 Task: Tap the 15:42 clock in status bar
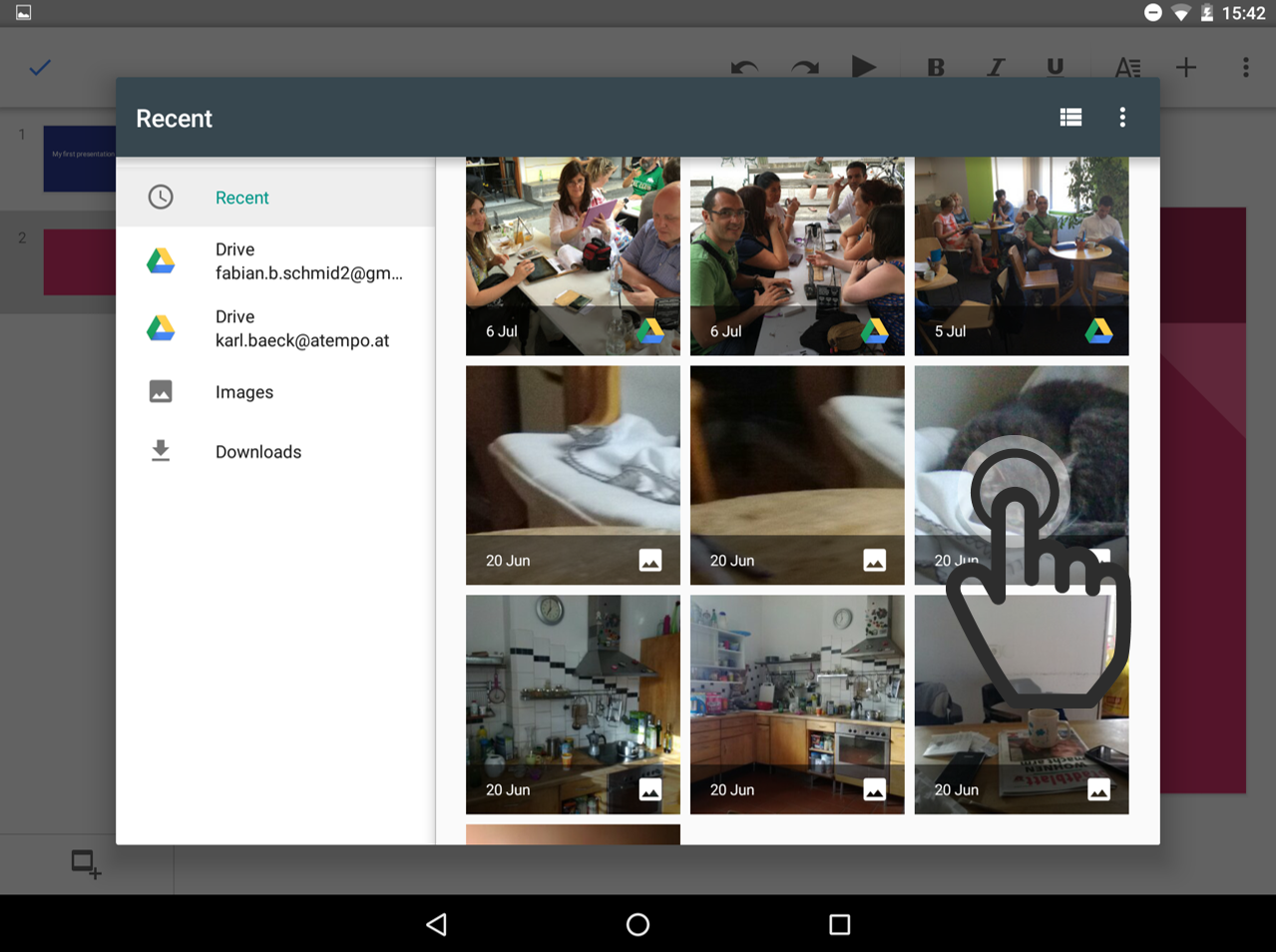1243,13
